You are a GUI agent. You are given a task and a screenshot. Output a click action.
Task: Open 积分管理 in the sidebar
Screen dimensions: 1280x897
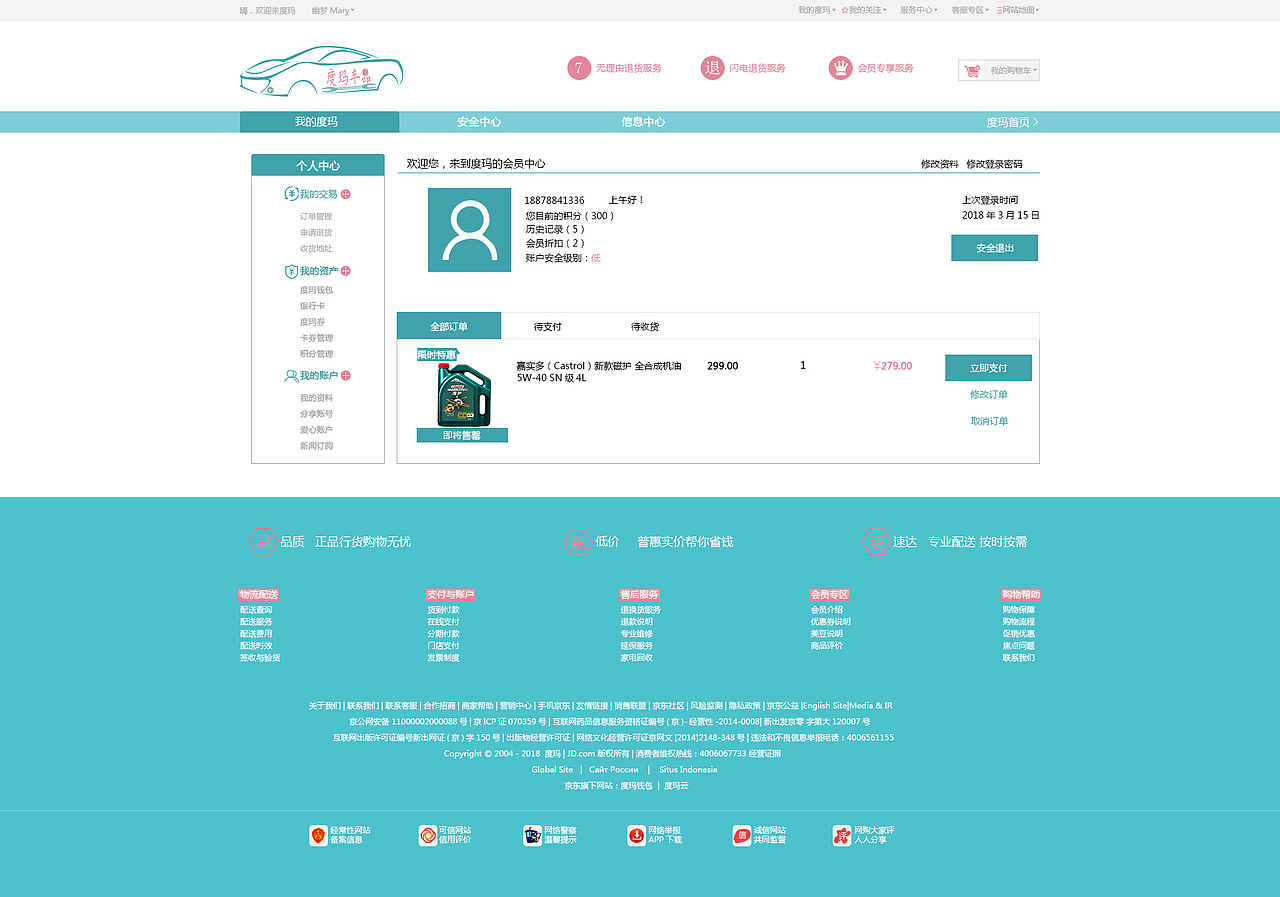[316, 354]
